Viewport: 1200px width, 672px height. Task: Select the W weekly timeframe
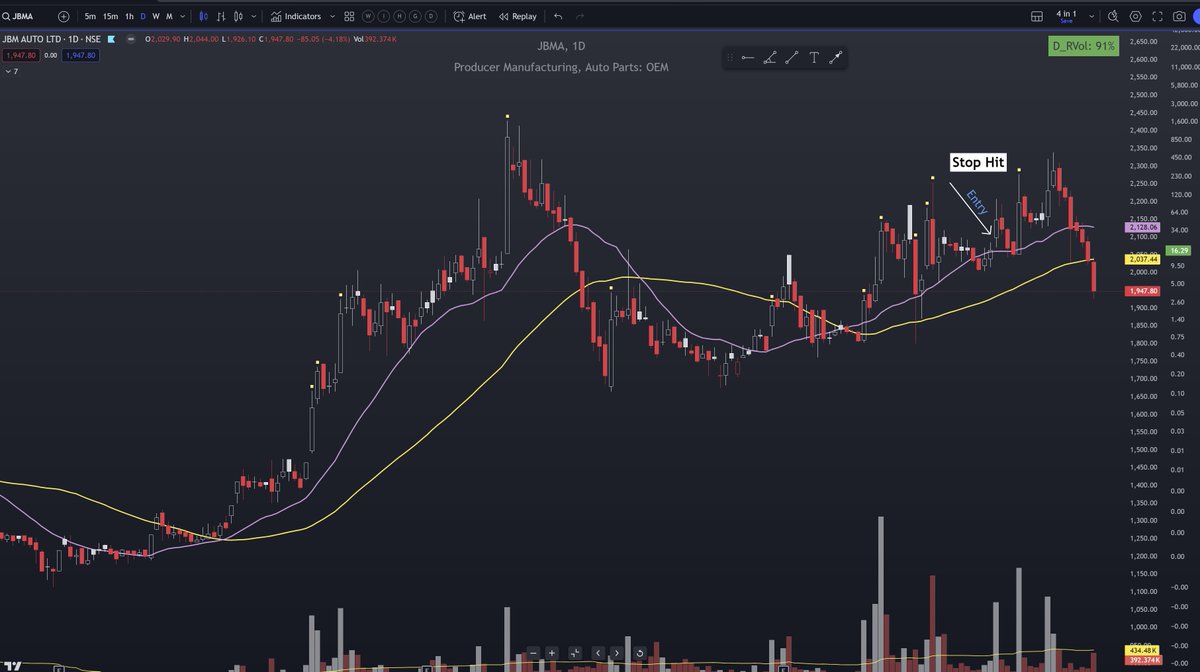coord(155,16)
